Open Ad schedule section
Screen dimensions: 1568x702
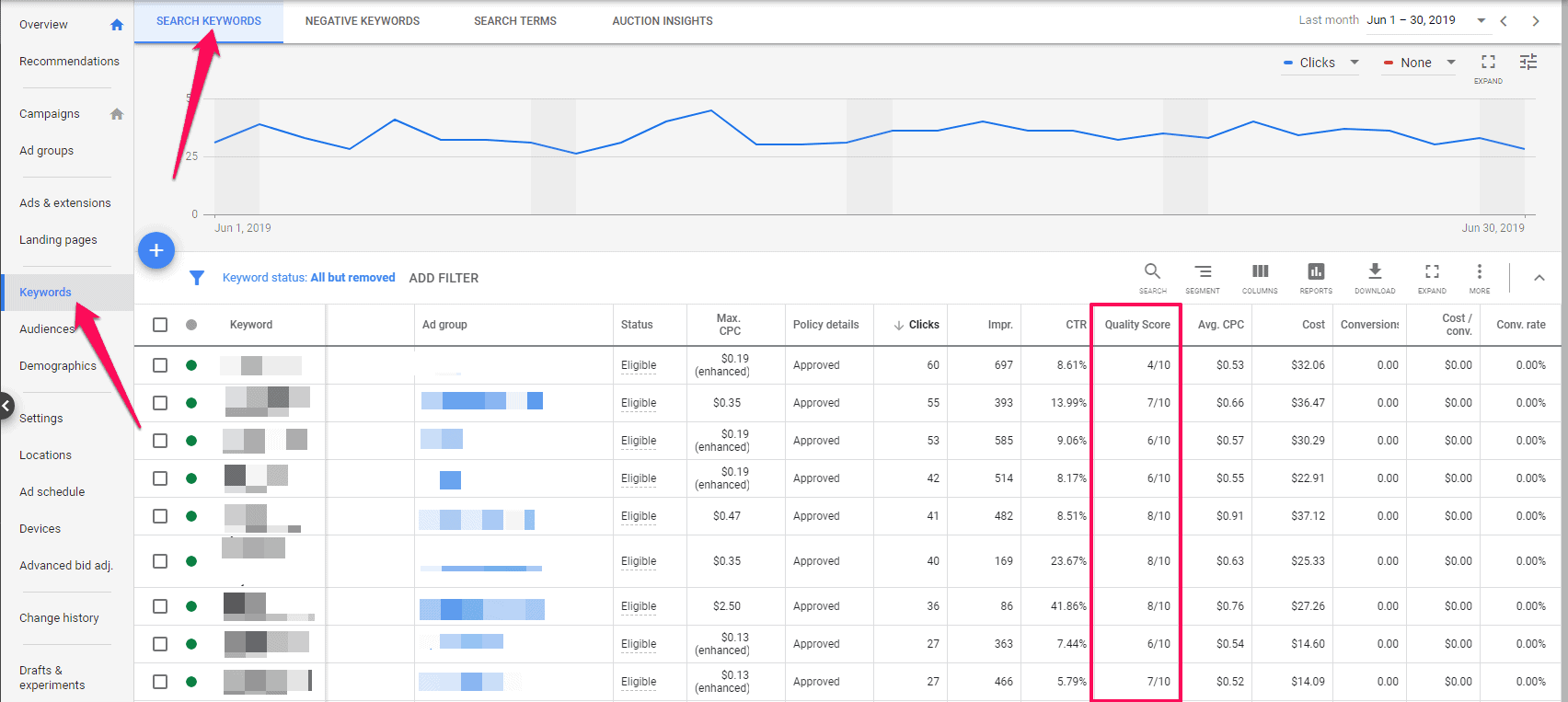pyautogui.click(x=52, y=492)
